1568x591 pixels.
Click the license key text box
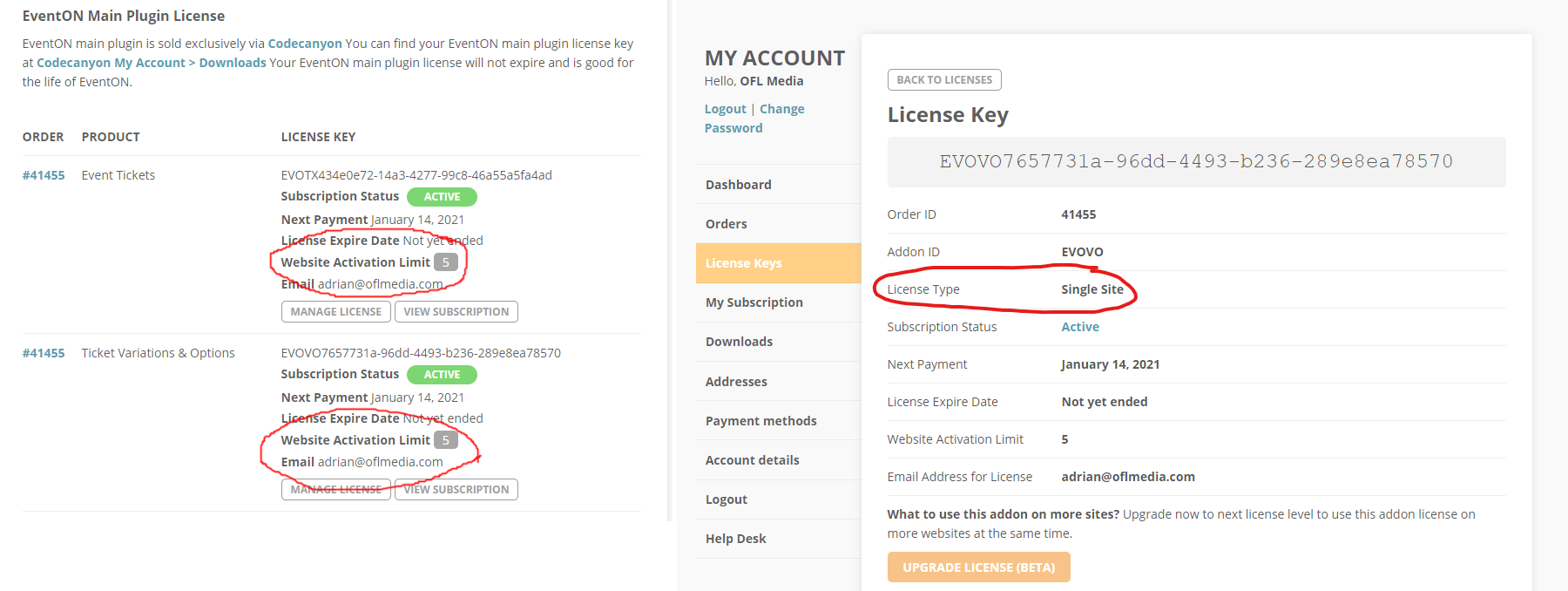(1195, 162)
